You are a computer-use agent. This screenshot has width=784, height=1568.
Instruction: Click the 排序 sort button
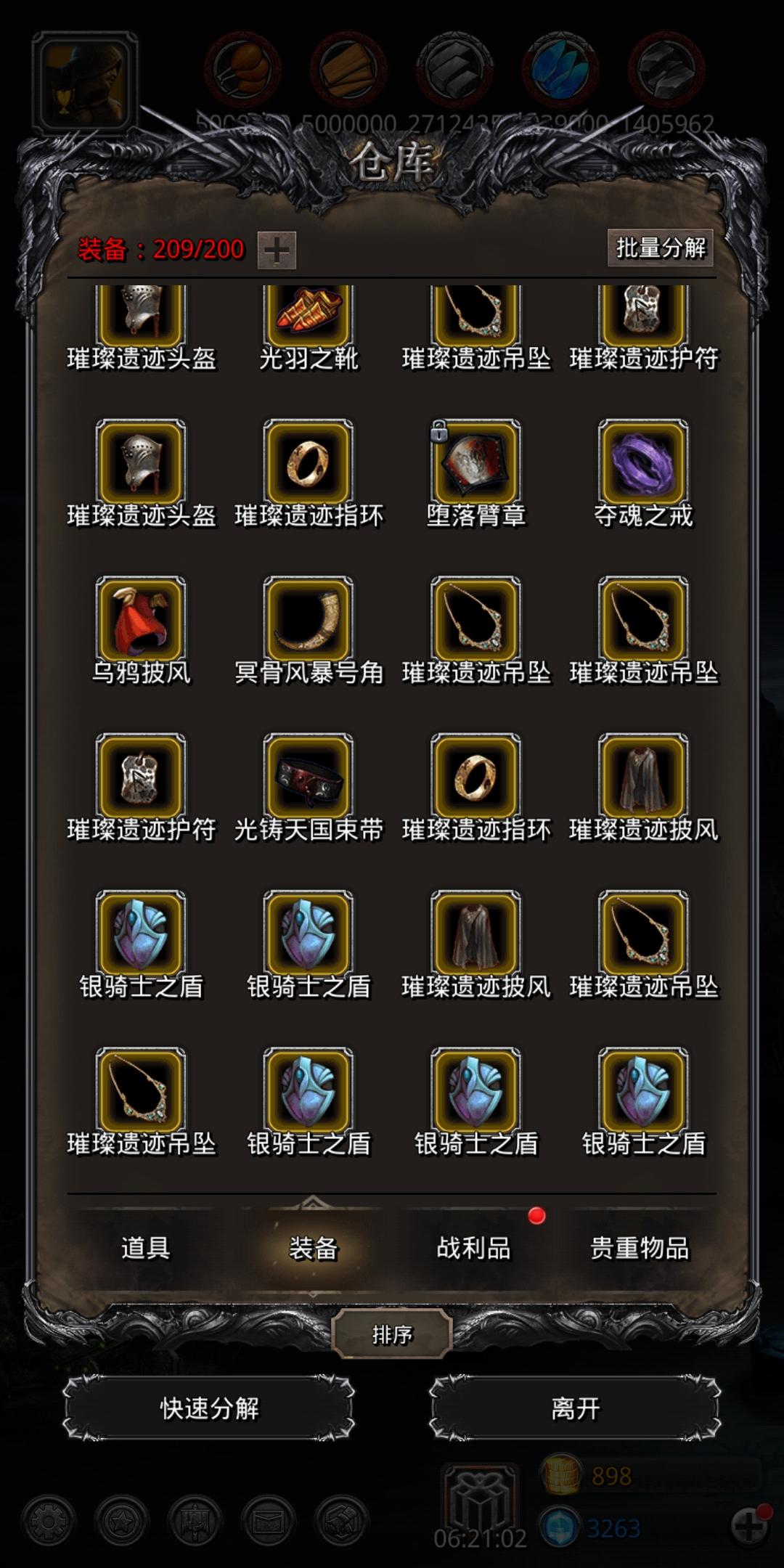point(392,1334)
